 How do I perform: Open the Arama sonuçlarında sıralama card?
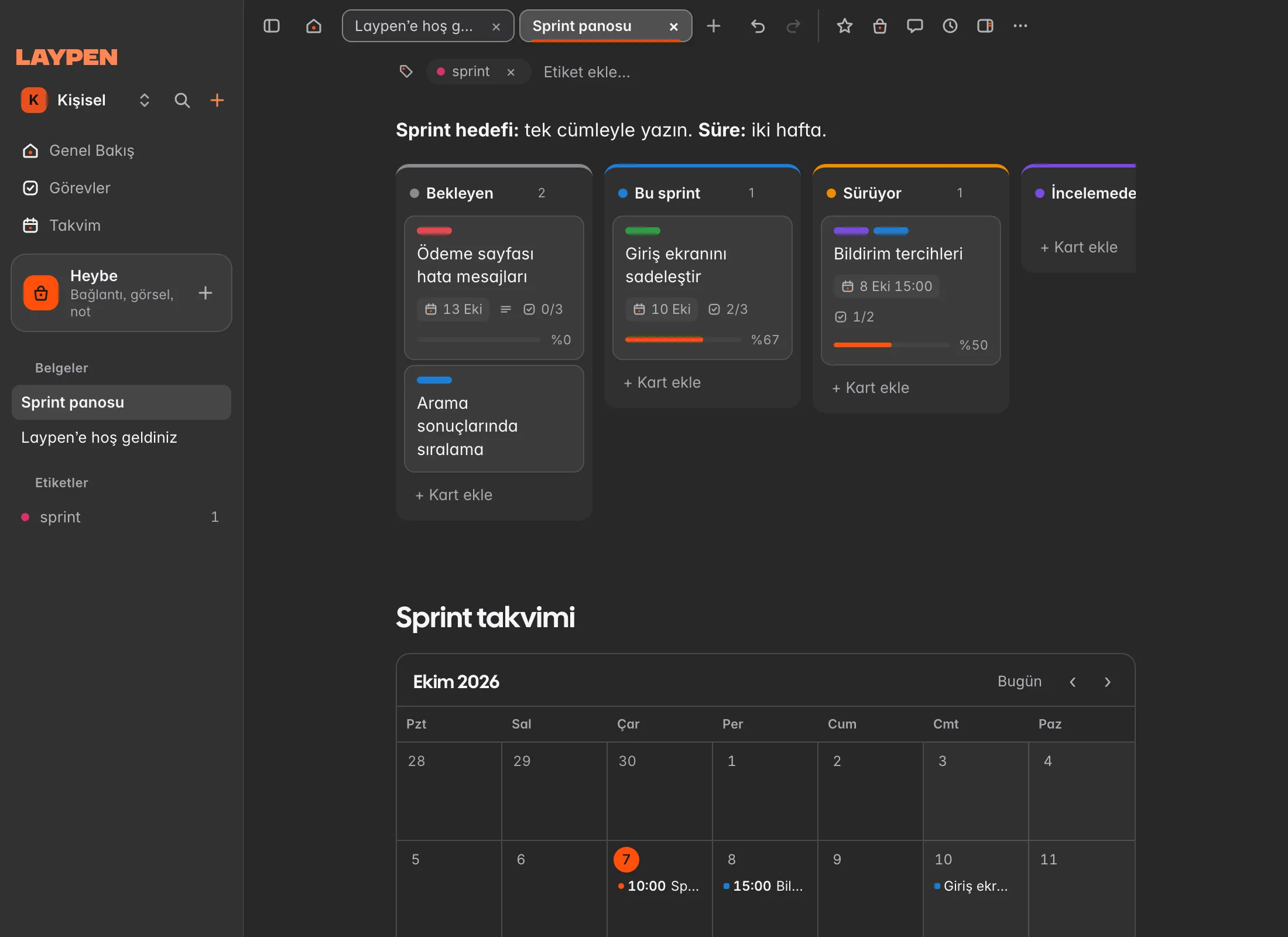(x=494, y=419)
